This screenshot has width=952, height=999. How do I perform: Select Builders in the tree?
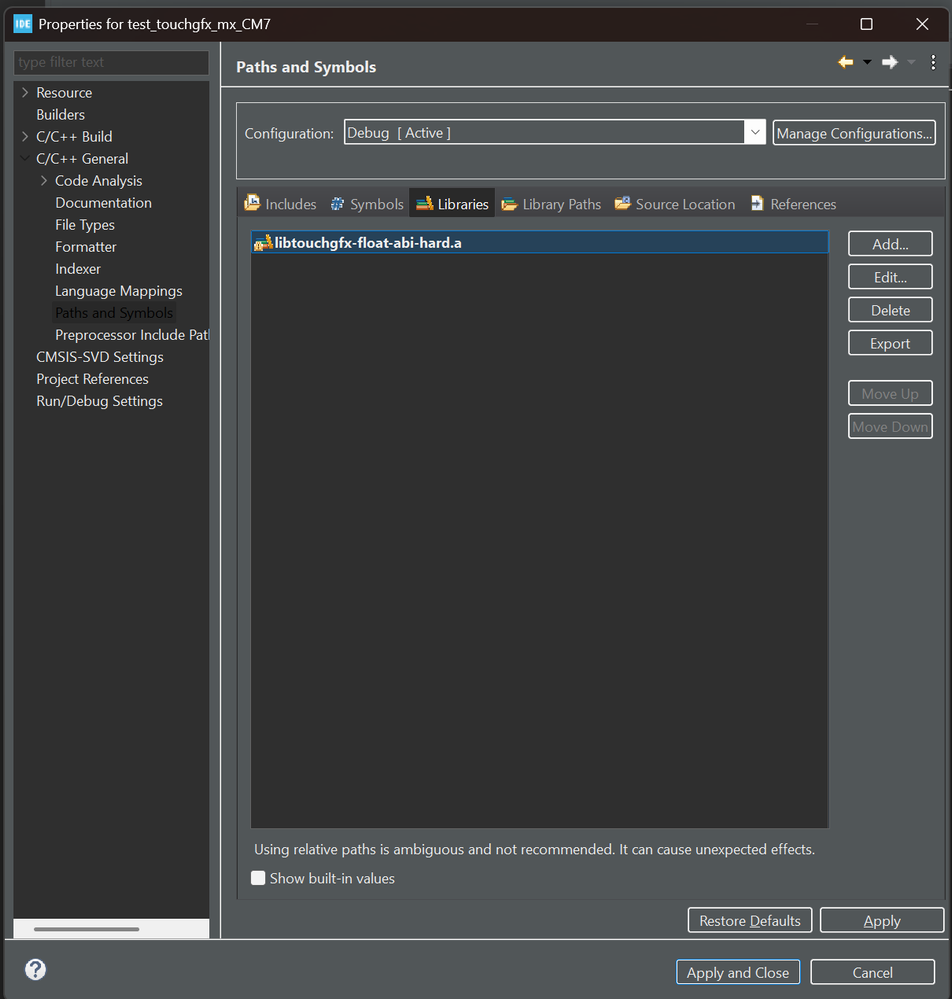click(x=61, y=115)
